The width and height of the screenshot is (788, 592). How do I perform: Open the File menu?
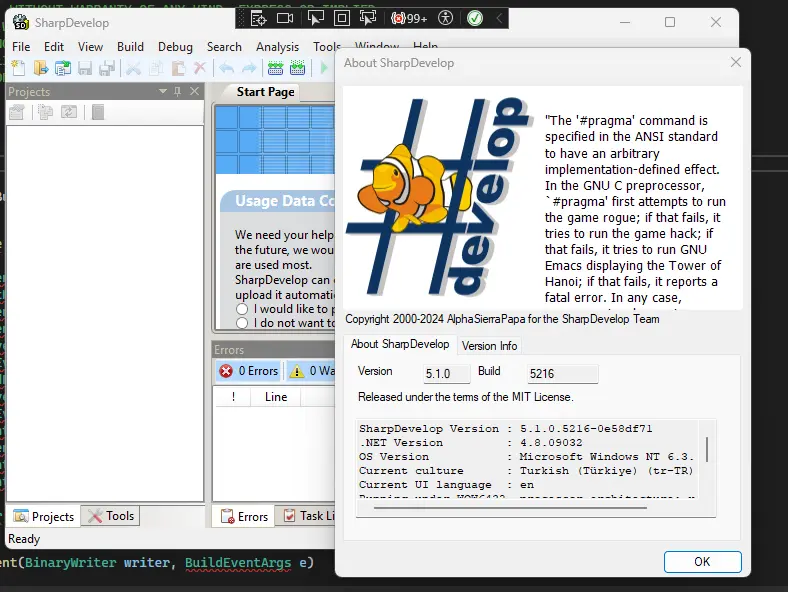pyautogui.click(x=21, y=47)
